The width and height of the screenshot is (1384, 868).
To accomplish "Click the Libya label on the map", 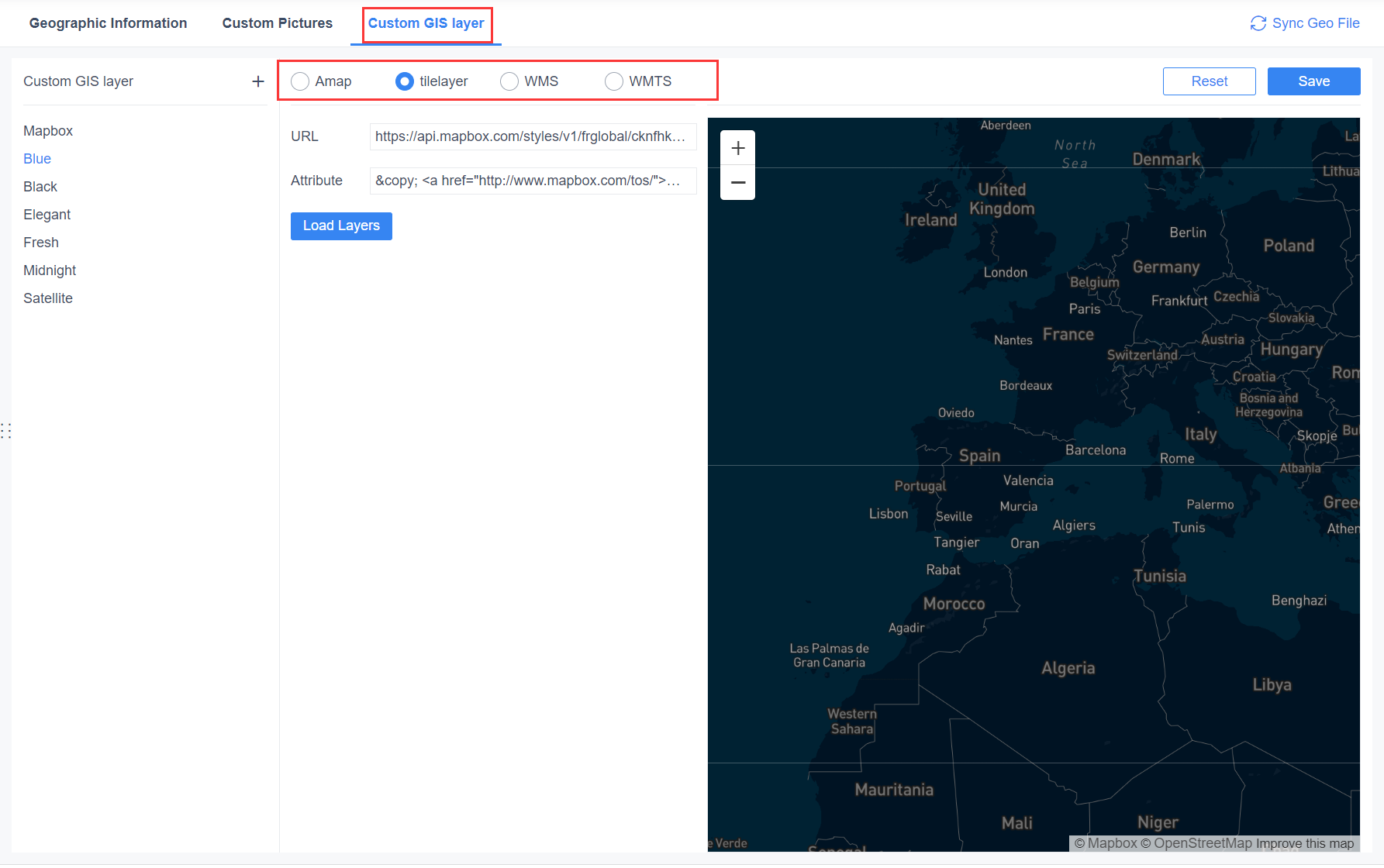I will coord(1272,684).
